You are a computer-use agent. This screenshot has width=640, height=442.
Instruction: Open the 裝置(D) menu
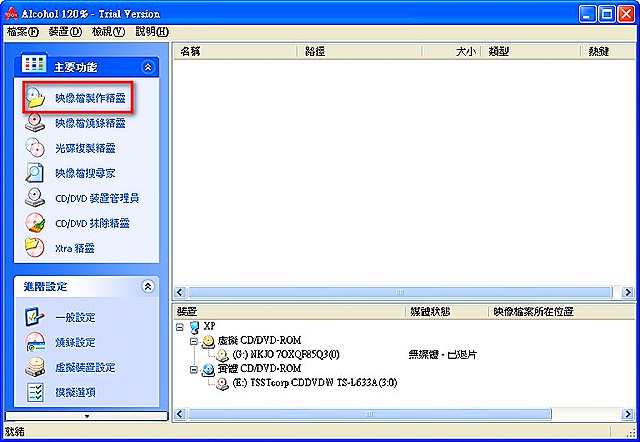65,31
